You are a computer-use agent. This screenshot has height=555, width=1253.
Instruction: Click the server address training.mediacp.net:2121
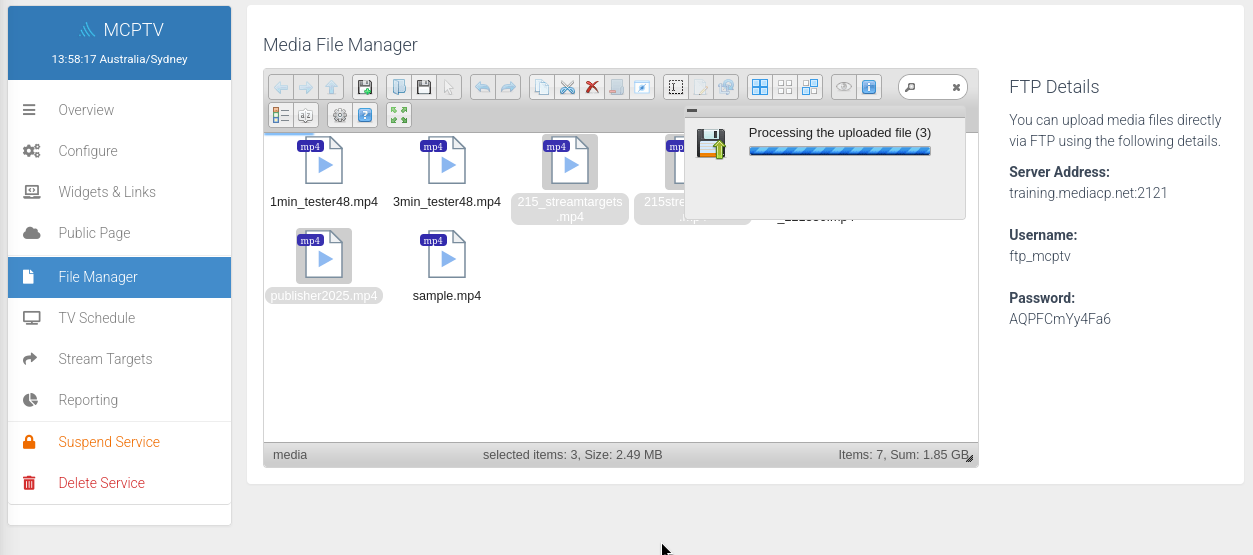(x=1088, y=193)
